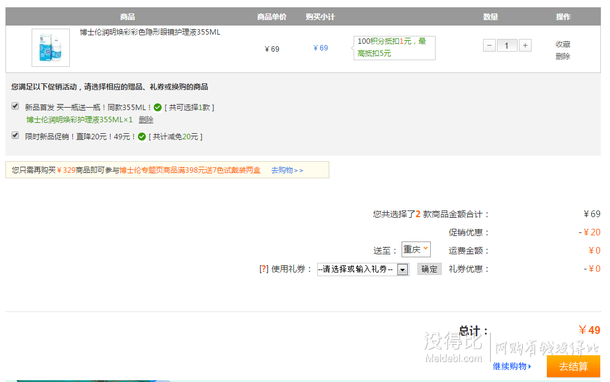Click the 购买小计 column header
The image size is (610, 382).
click(x=320, y=17)
